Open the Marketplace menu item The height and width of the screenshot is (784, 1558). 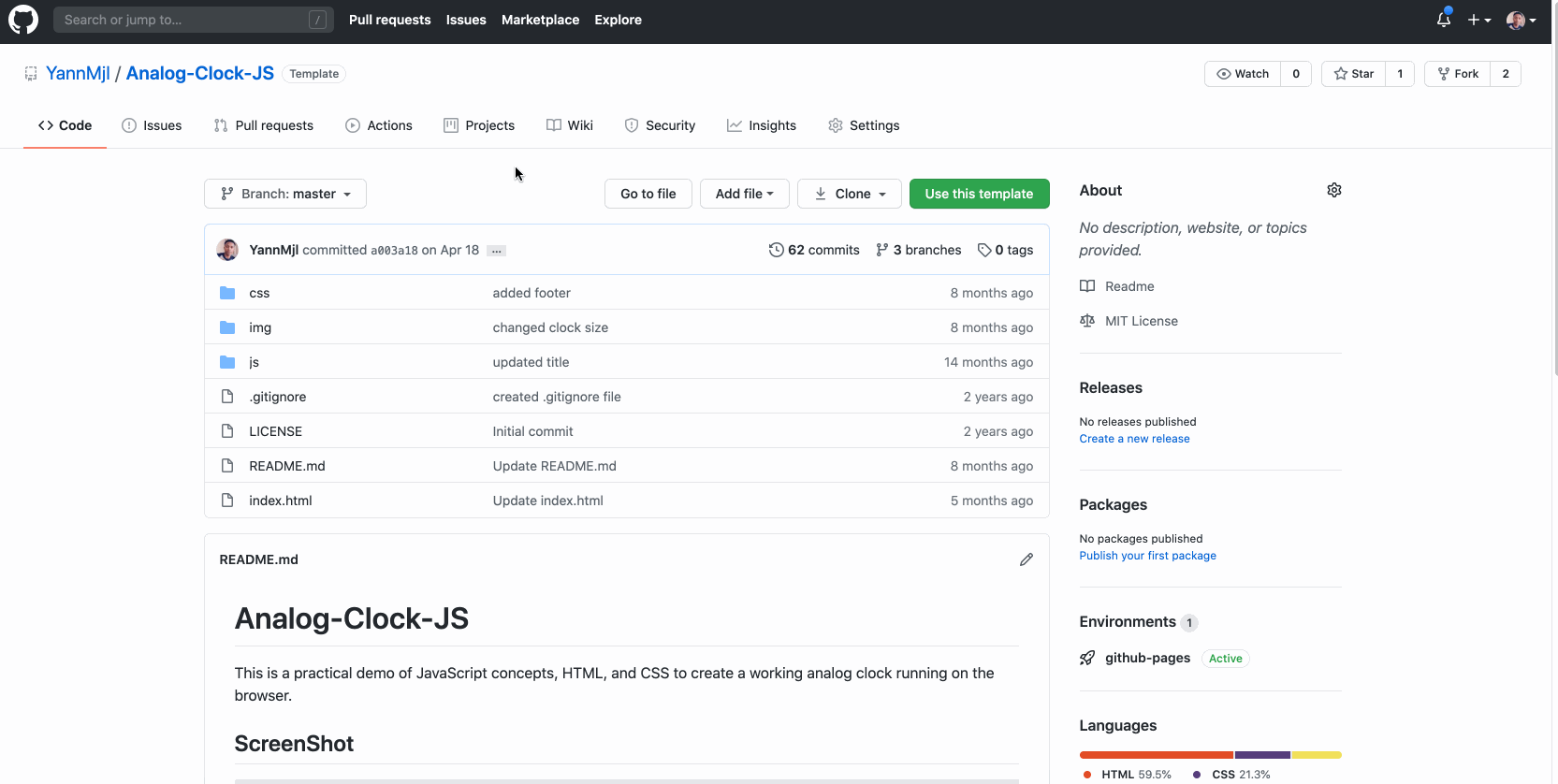540,20
